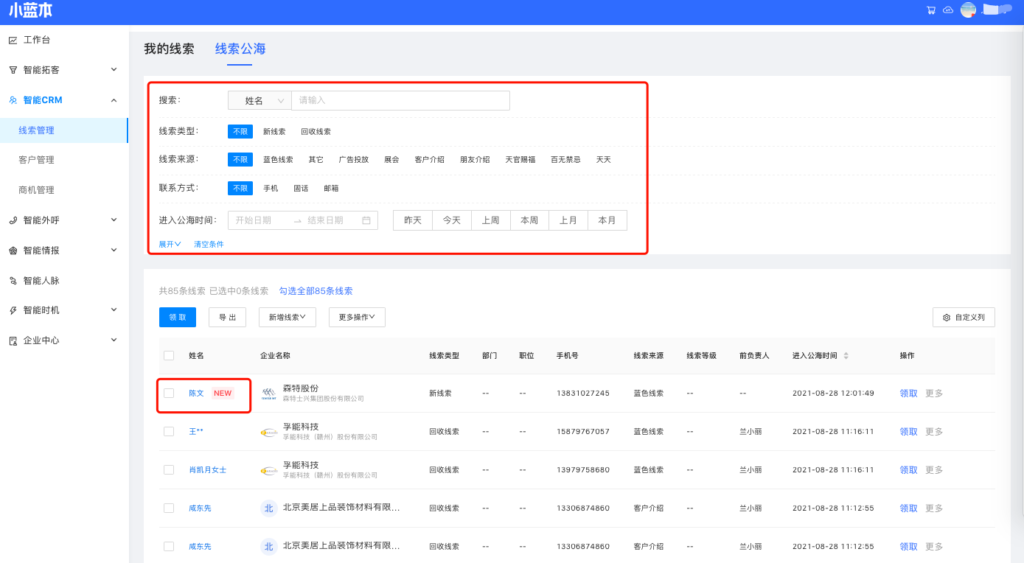Open the 新增线索 dropdown
This screenshot has width=1024, height=563.
pyautogui.click(x=288, y=317)
